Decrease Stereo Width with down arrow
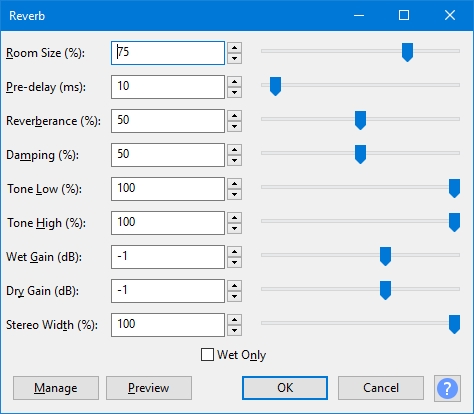The height and width of the screenshot is (414, 474). click(x=235, y=331)
